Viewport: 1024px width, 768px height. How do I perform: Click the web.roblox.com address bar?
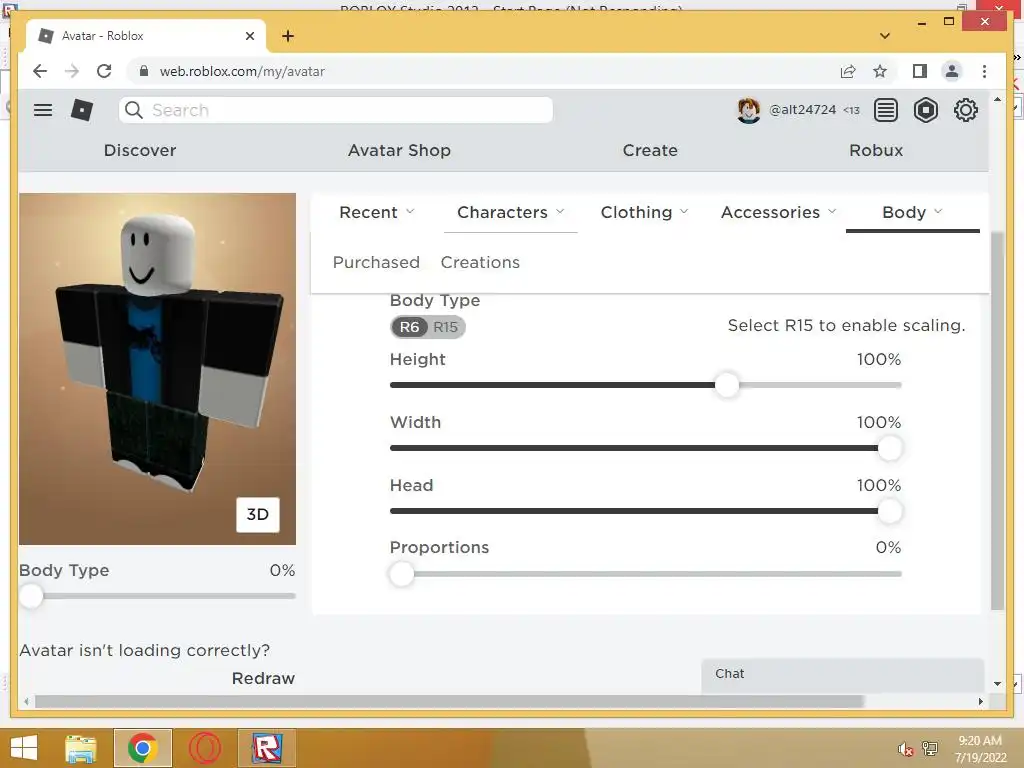pyautogui.click(x=483, y=71)
